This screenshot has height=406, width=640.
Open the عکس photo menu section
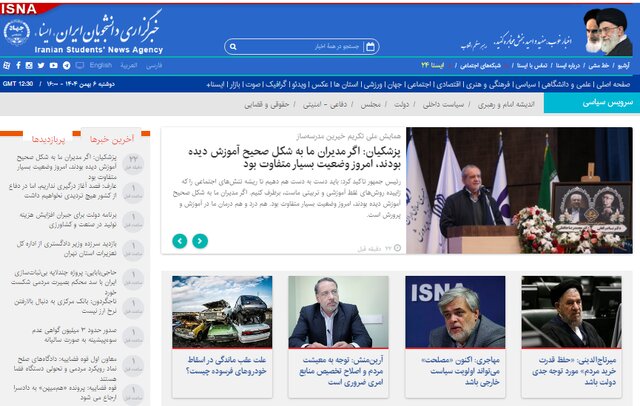click(x=320, y=84)
